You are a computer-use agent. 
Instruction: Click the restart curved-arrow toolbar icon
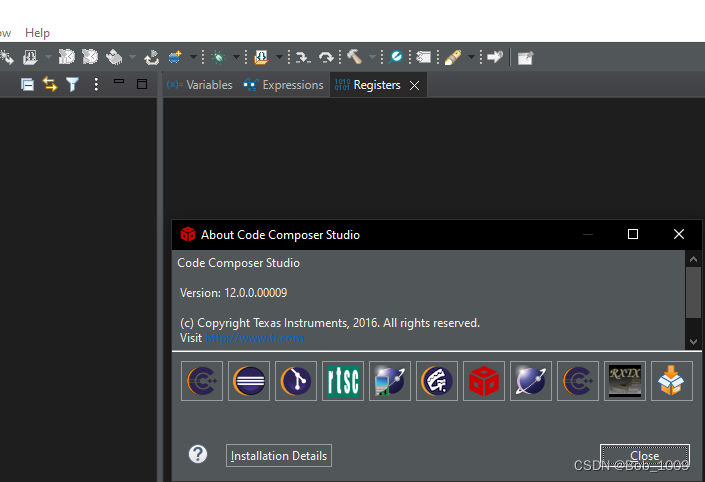(x=152, y=57)
